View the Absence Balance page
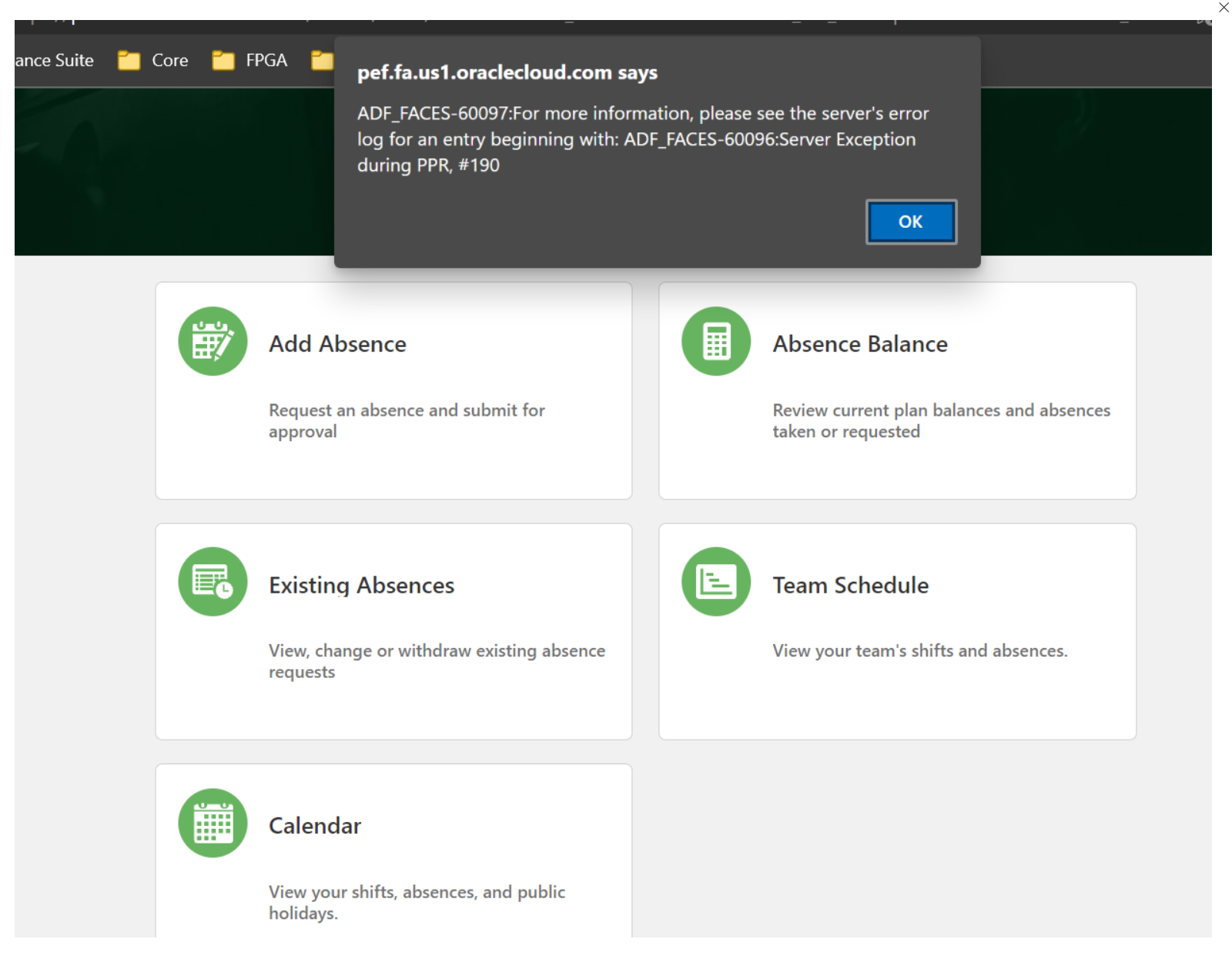This screenshot has width=1232, height=959. point(897,391)
